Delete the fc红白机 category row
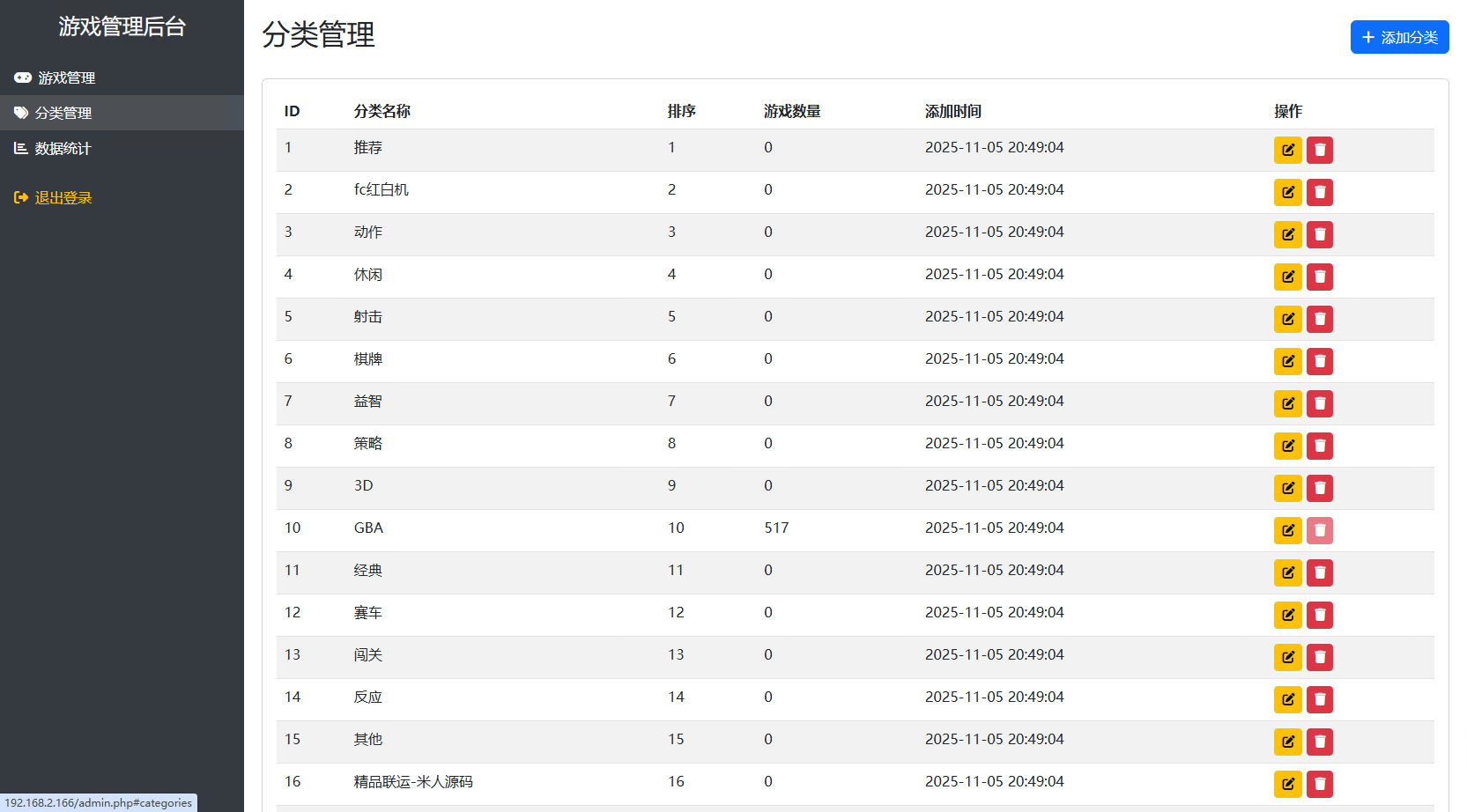The image size is (1467, 812). [1319, 192]
